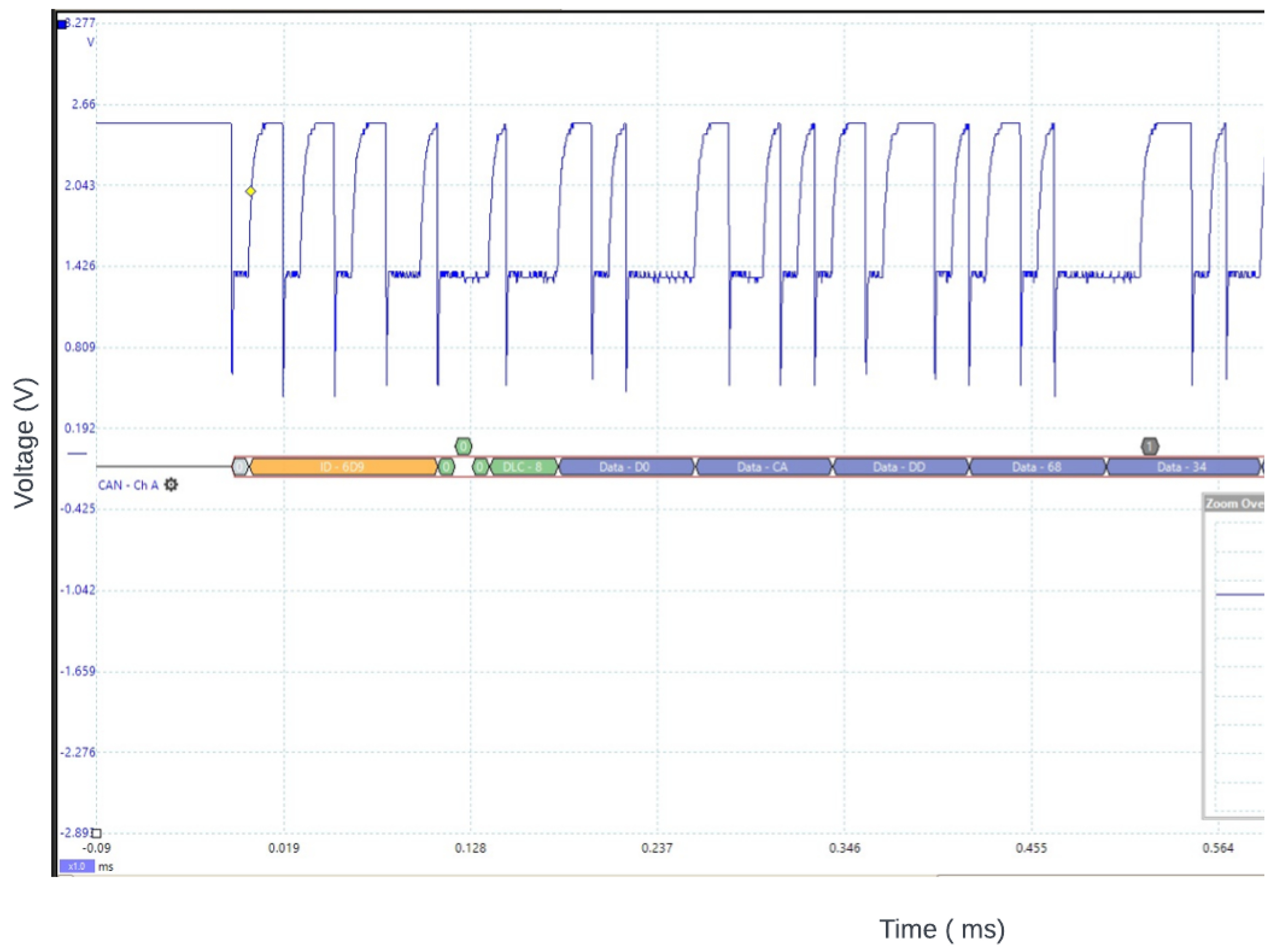The height and width of the screenshot is (950, 1288).
Task: Click the CAN - Ch A decoder label
Action: click(128, 485)
